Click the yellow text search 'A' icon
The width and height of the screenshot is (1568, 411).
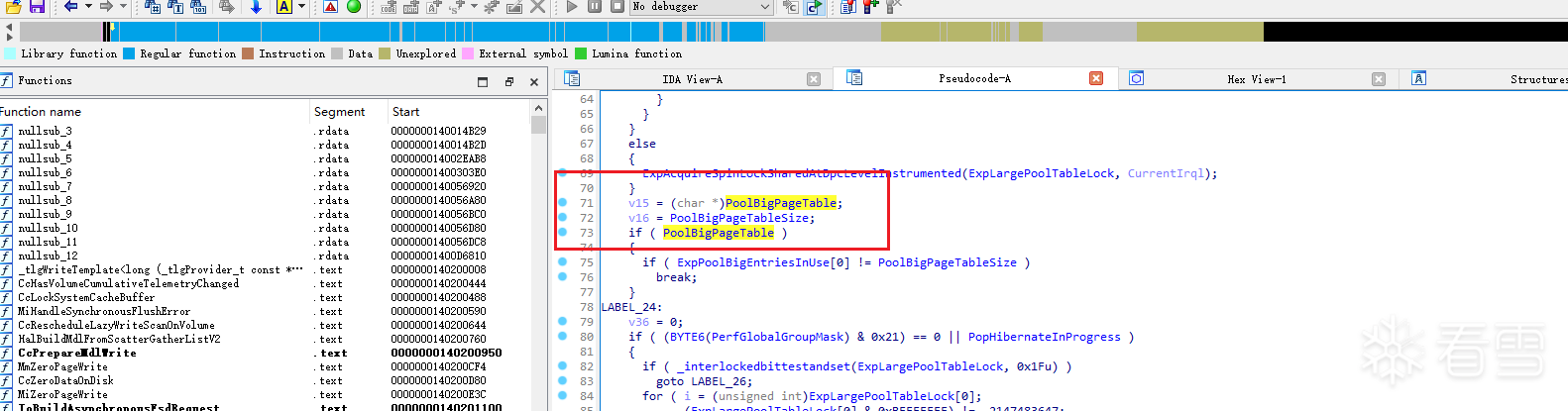pos(284,7)
